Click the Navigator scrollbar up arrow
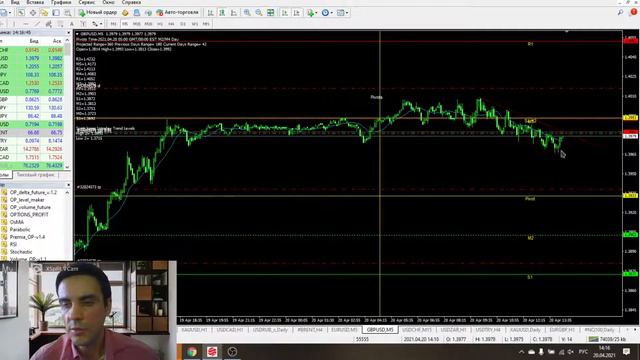This screenshot has height=360, width=640. 68,192
